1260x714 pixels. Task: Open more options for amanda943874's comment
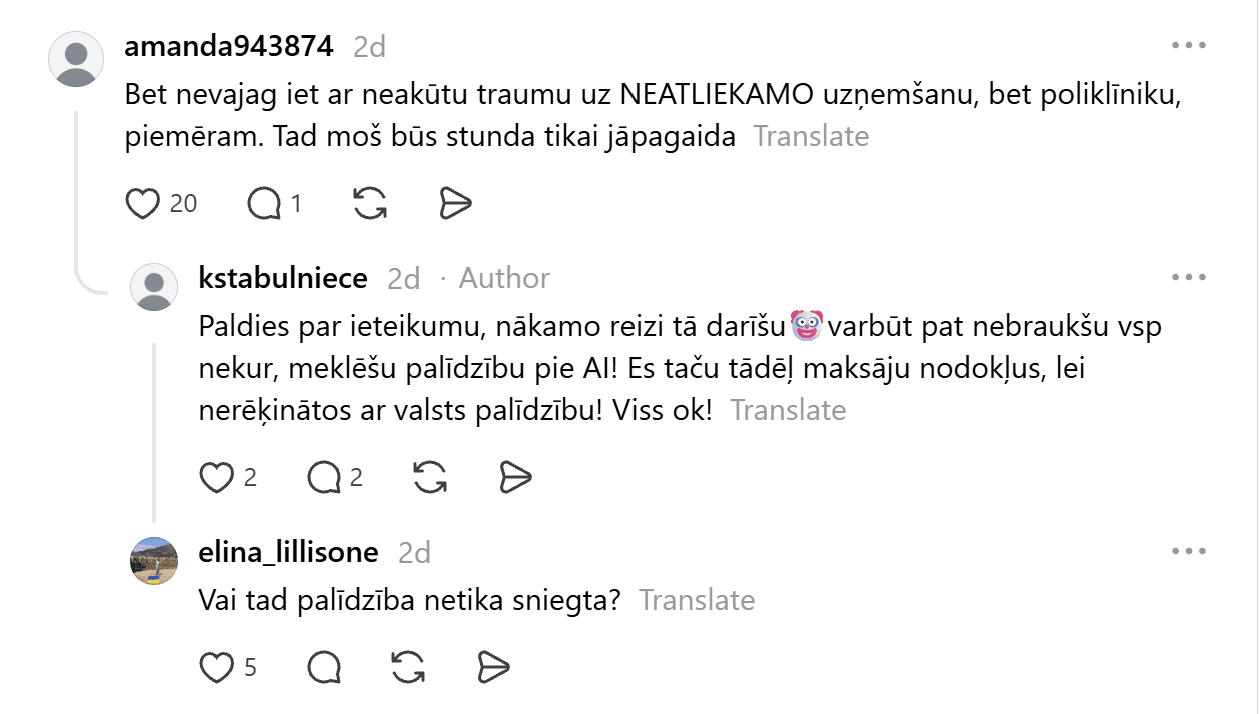(x=1189, y=46)
